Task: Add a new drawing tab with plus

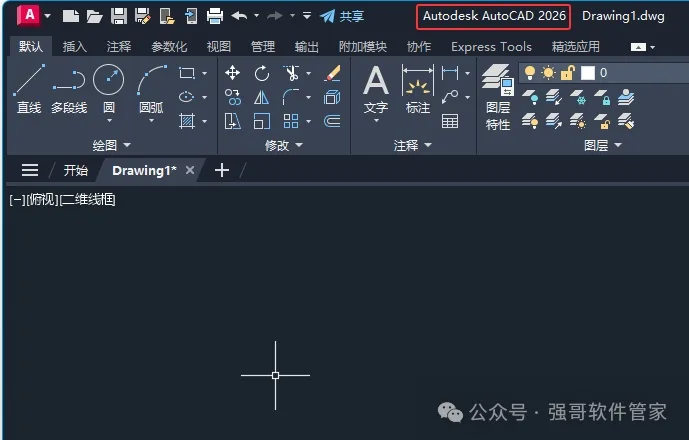Action: 222,170
